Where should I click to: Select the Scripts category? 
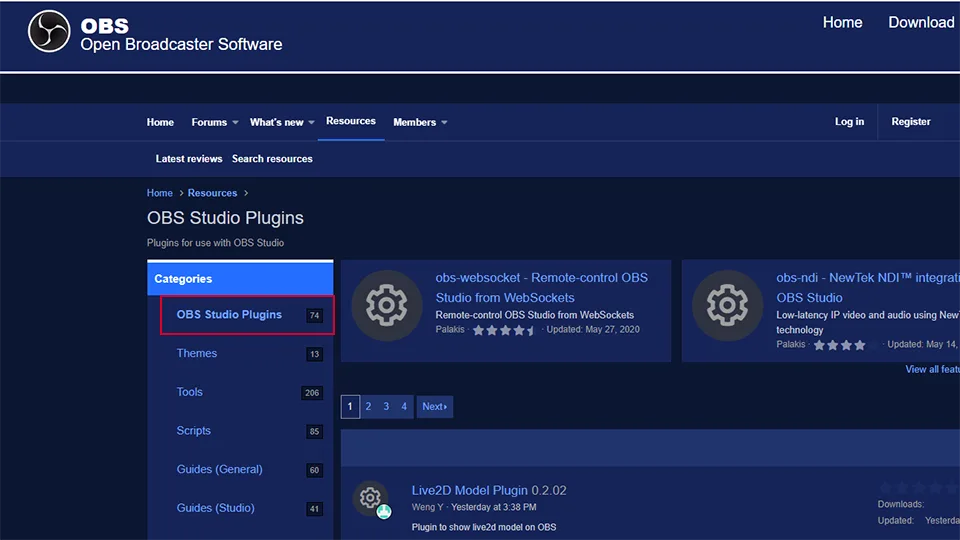pos(193,430)
